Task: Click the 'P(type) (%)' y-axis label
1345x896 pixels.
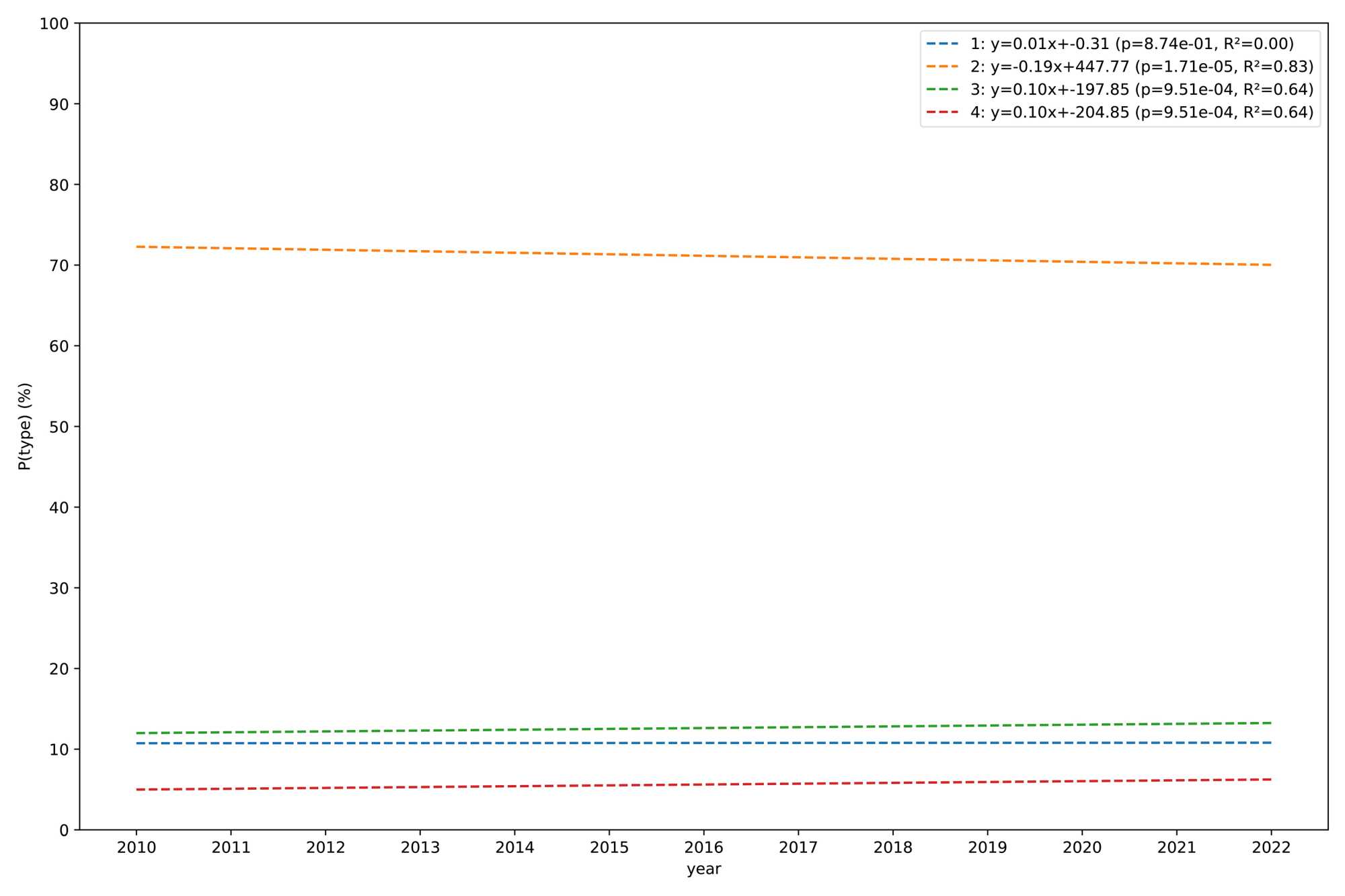Action: tap(25, 426)
